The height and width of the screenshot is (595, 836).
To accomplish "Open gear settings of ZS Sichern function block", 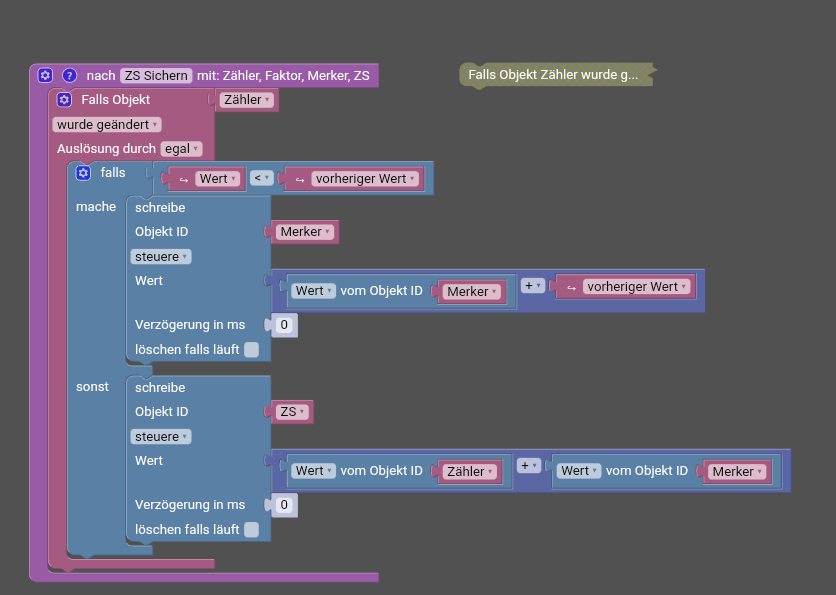I will (45, 75).
